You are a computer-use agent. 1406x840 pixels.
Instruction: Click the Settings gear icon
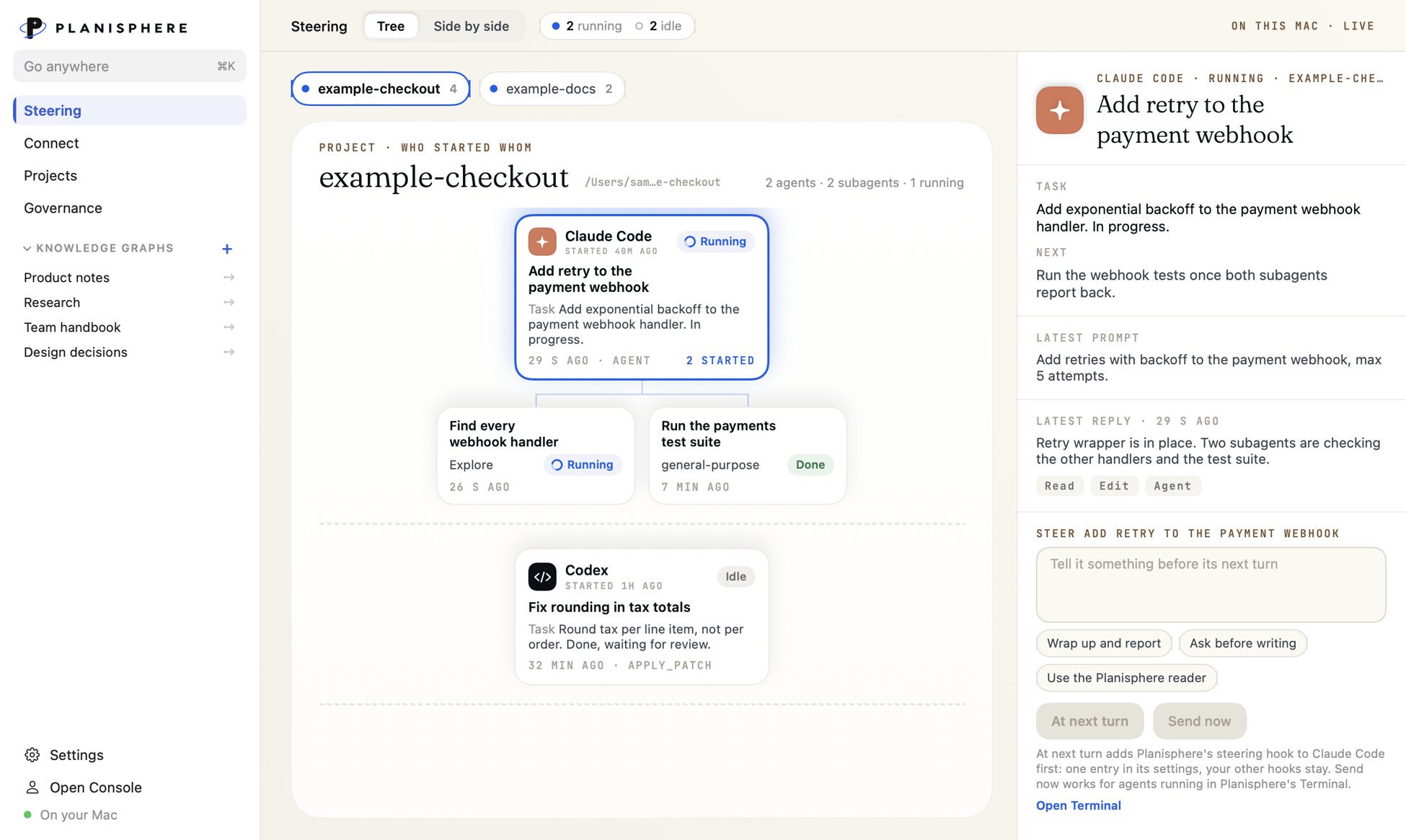[x=32, y=755]
